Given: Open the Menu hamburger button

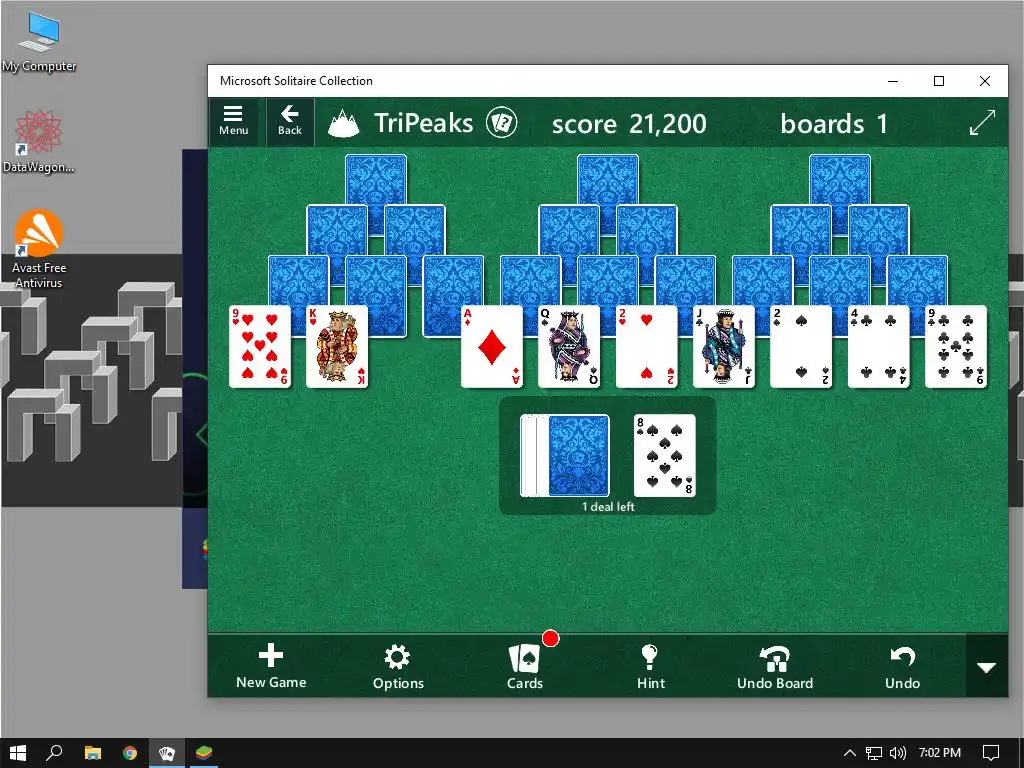Looking at the screenshot, I should pos(233,121).
